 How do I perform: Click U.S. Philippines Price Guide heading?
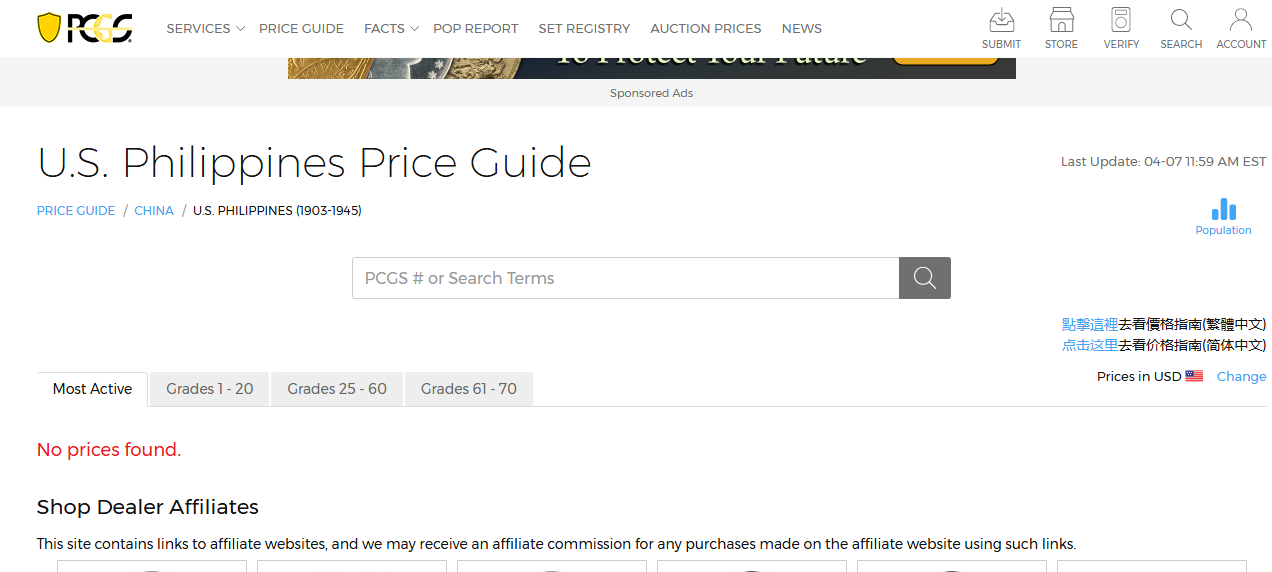point(314,162)
